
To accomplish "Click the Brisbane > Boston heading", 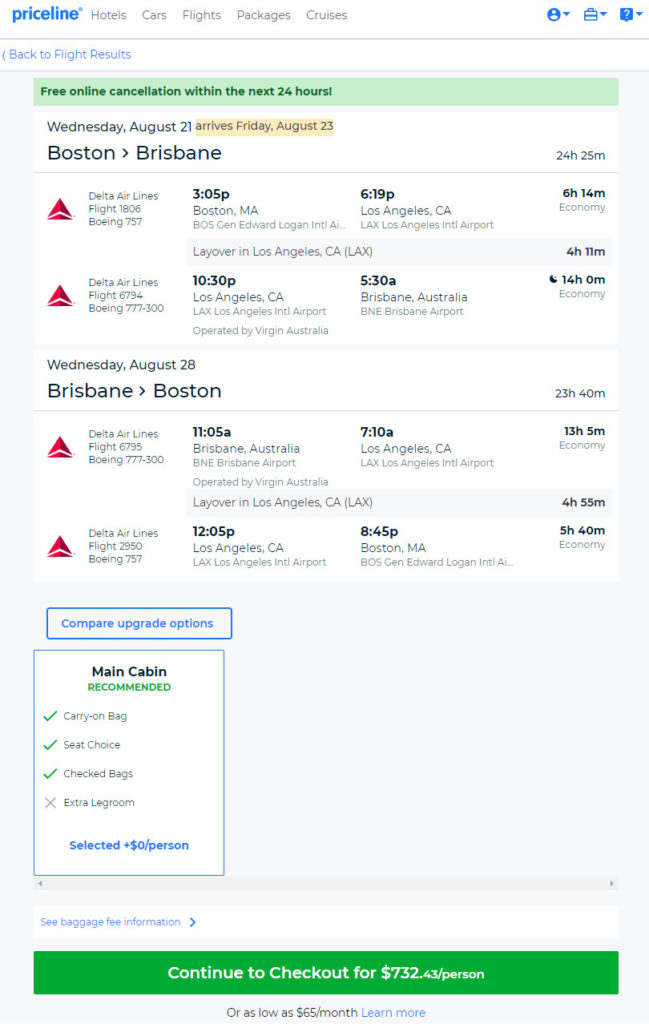I will [135, 391].
